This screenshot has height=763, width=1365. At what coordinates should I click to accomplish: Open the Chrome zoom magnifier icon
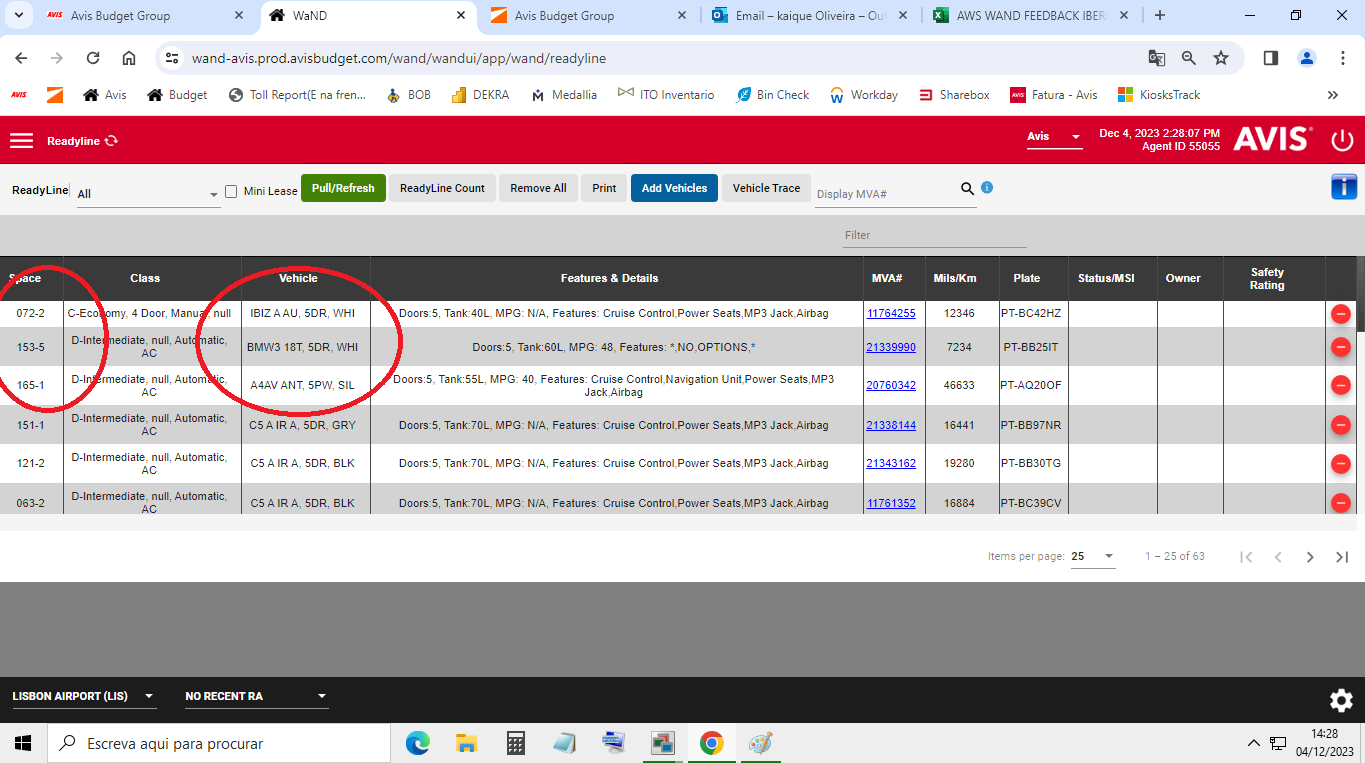(1189, 58)
